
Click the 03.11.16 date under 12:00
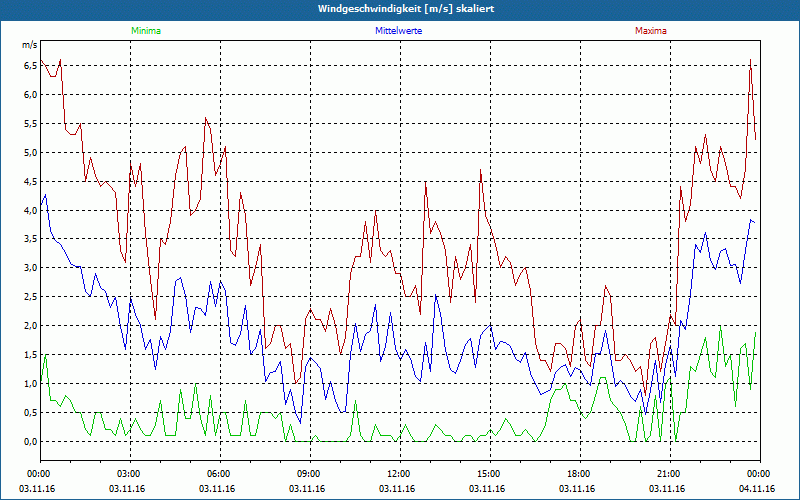[x=397, y=489]
